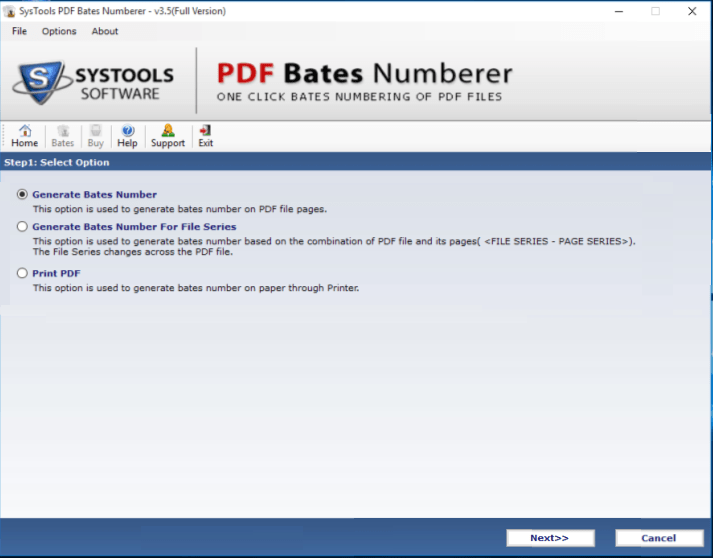Click text 'The File Series changes across the PDF file.'

[133, 252]
